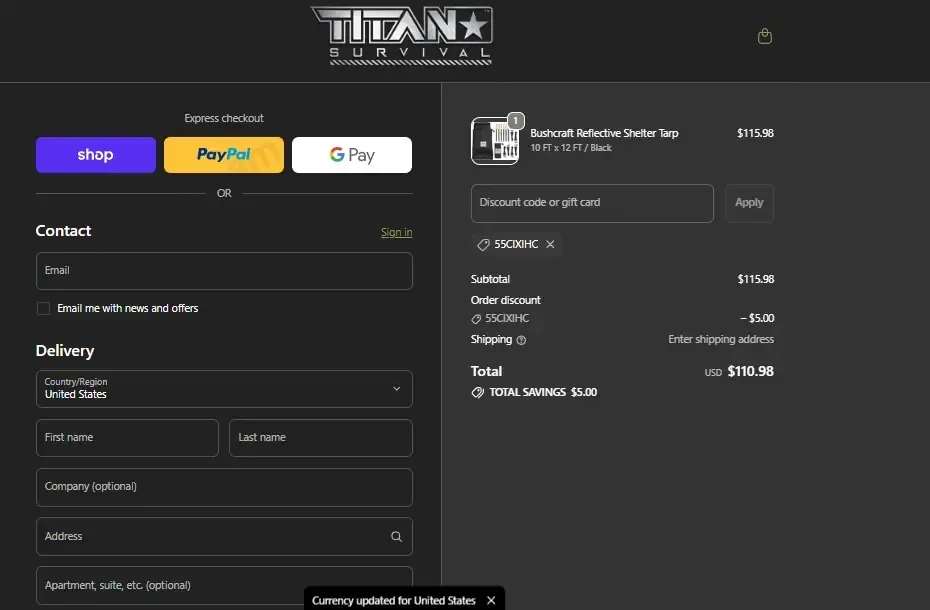Image resolution: width=930 pixels, height=610 pixels.
Task: Click the Discount code or gift card field
Action: 592,203
